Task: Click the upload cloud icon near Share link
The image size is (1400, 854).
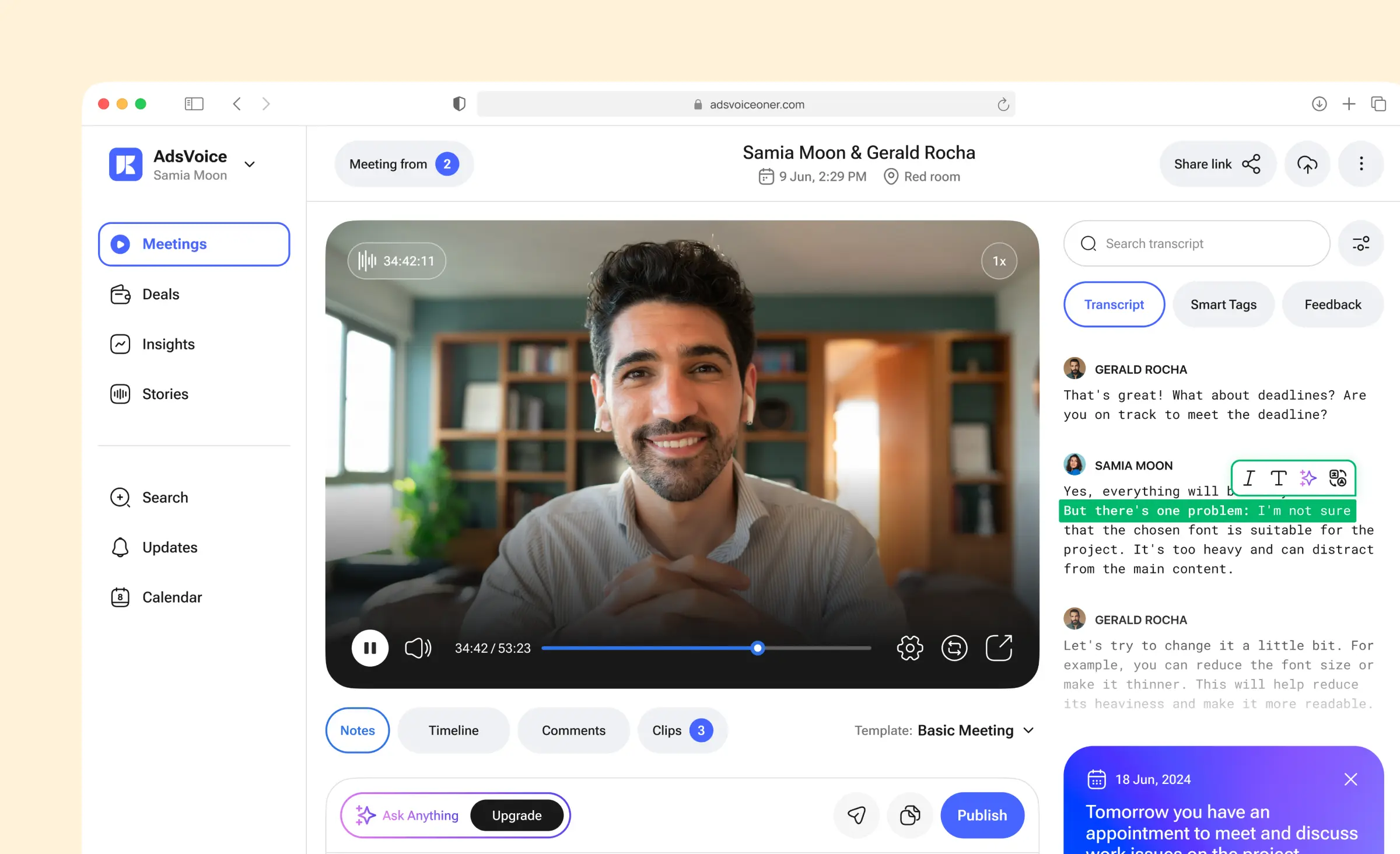Action: coord(1307,164)
